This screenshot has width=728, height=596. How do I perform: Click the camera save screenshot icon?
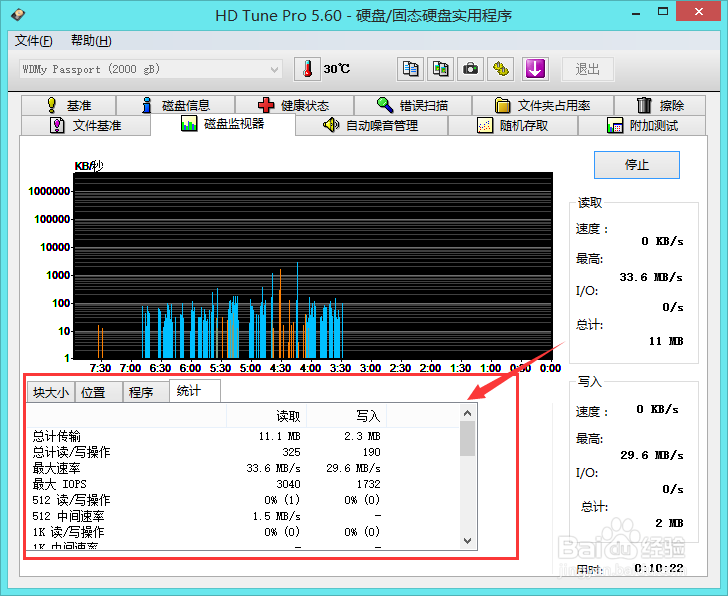470,69
